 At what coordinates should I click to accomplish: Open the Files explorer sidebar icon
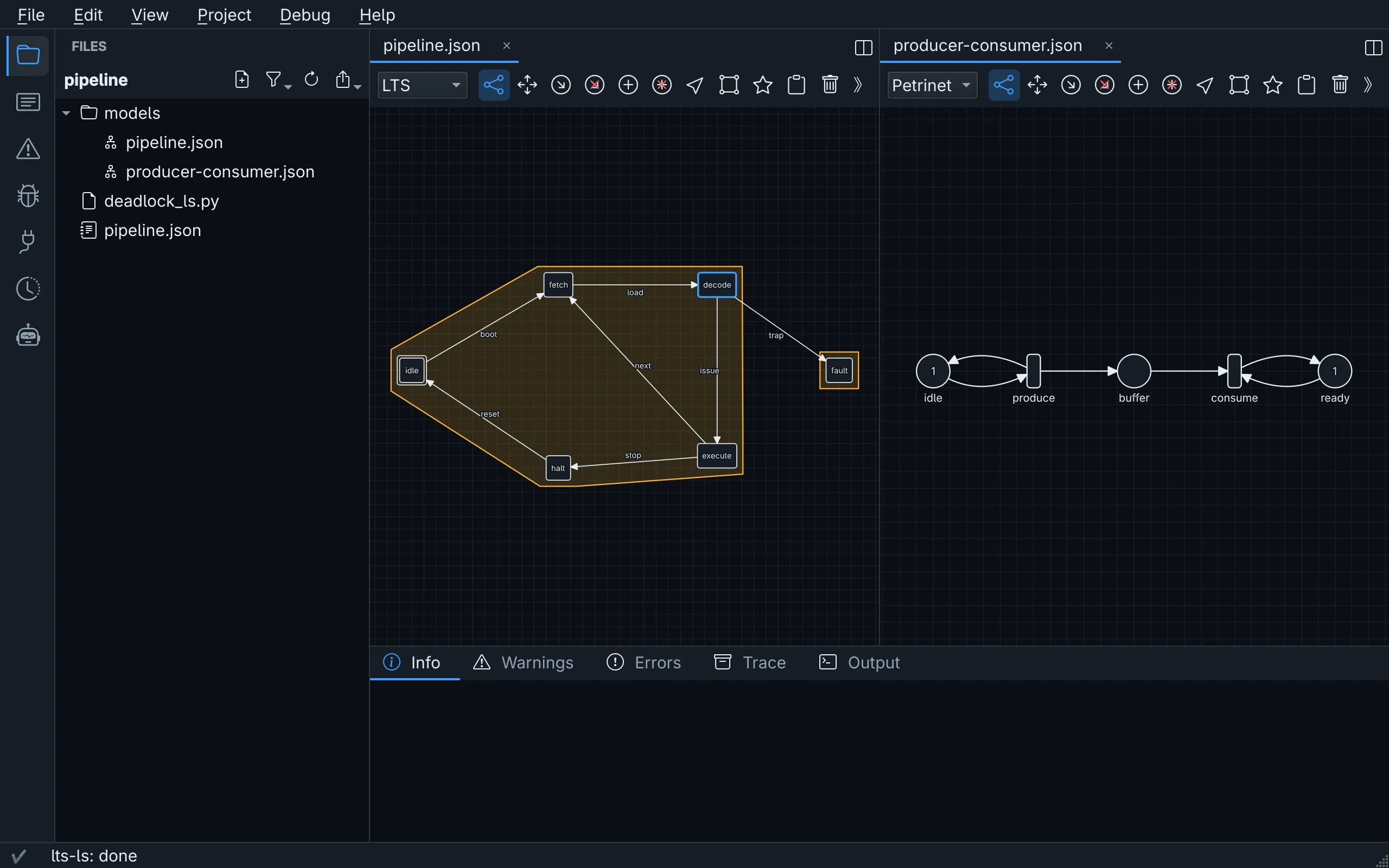point(28,56)
